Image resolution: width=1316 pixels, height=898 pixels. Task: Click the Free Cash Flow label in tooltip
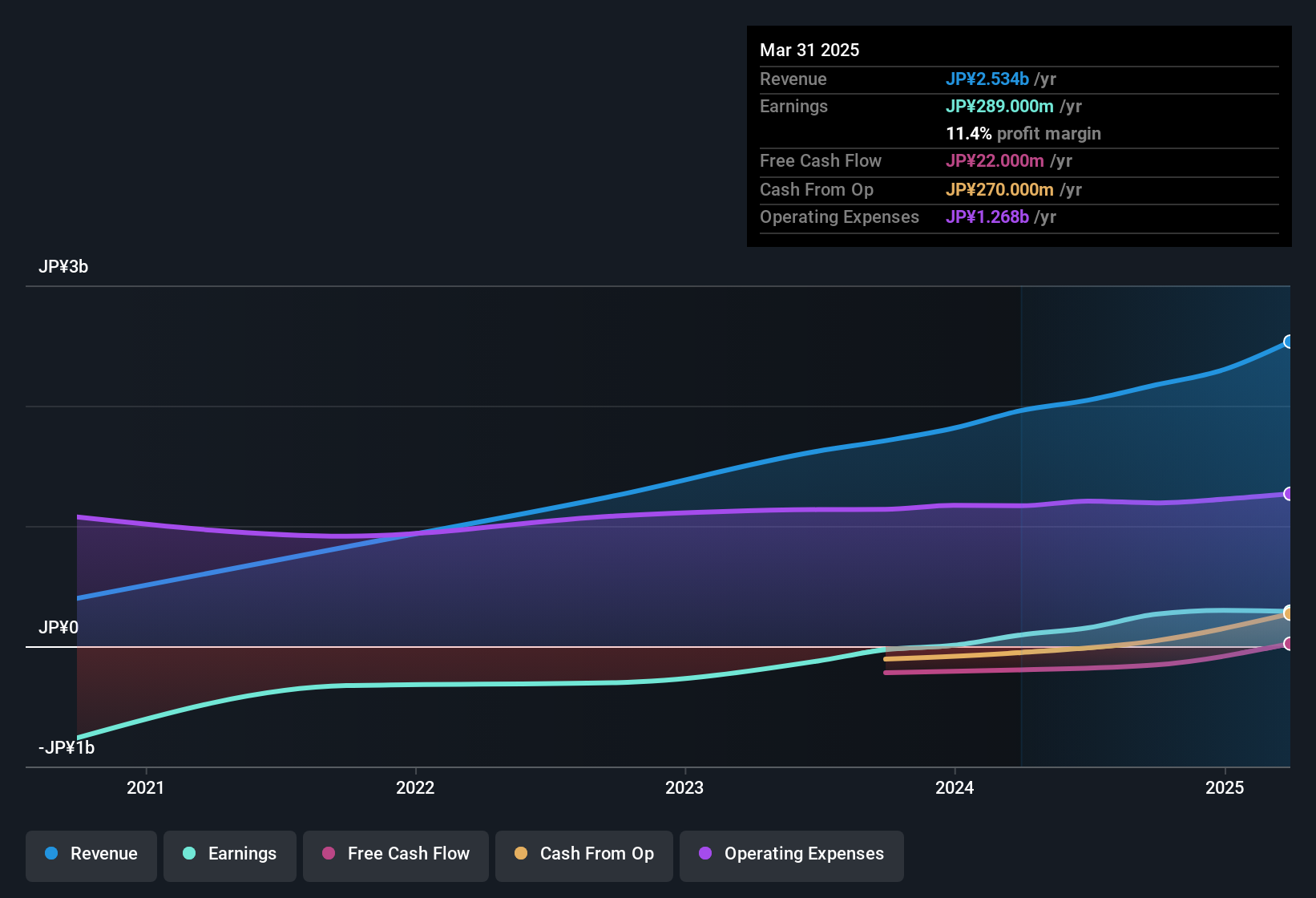point(821,160)
